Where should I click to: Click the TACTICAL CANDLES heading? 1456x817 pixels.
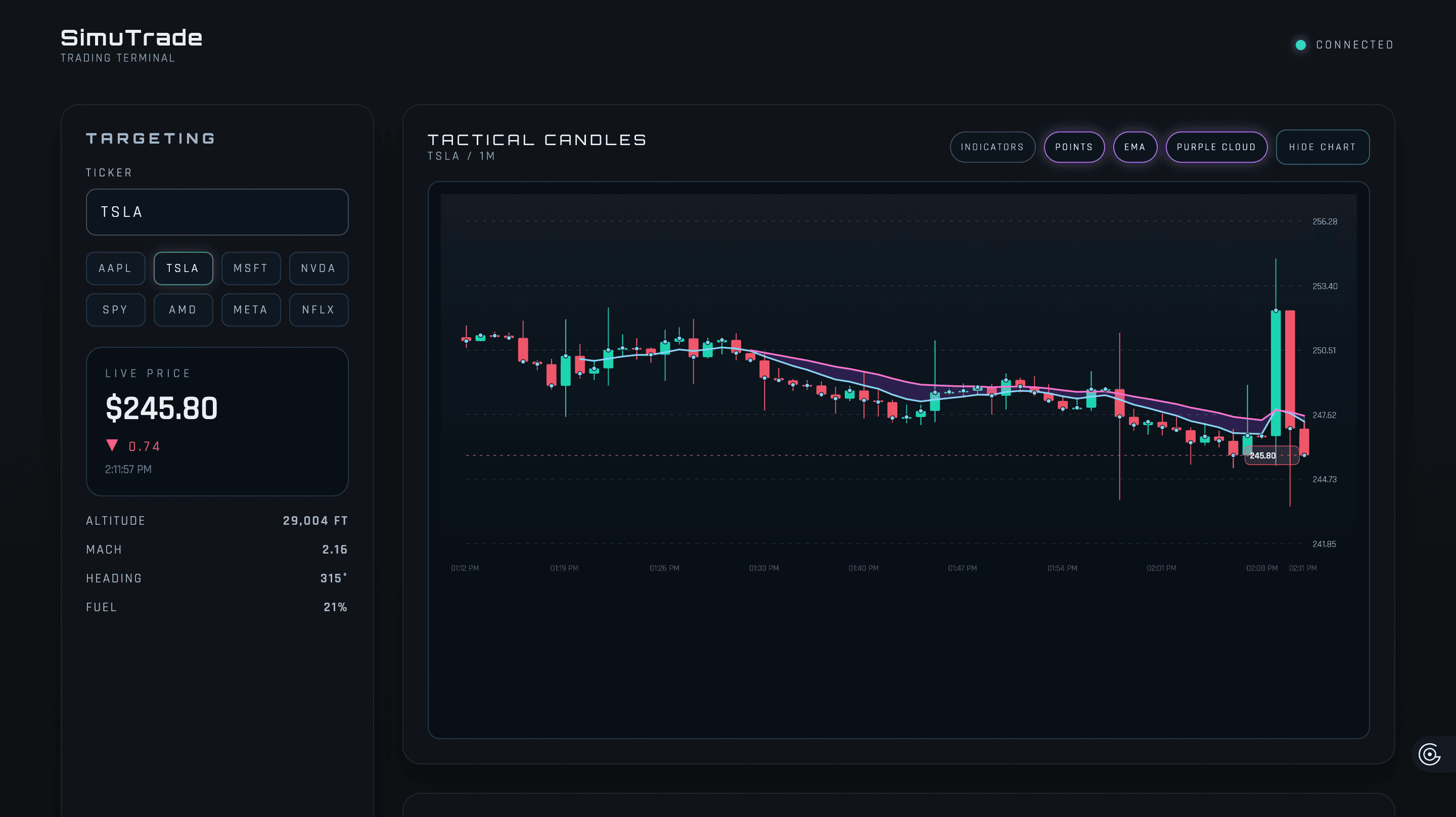click(x=537, y=140)
